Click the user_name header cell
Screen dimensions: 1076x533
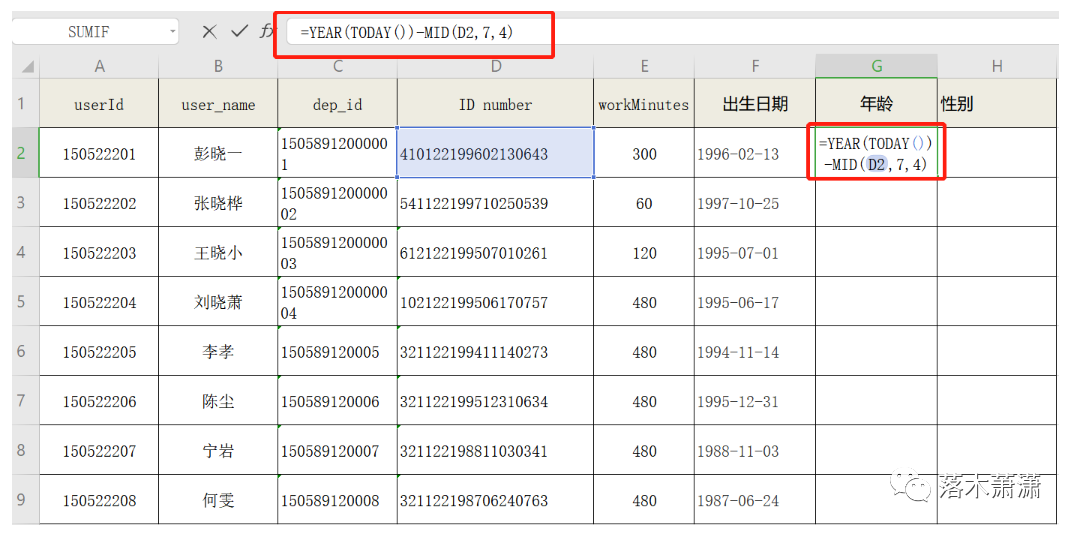218,104
